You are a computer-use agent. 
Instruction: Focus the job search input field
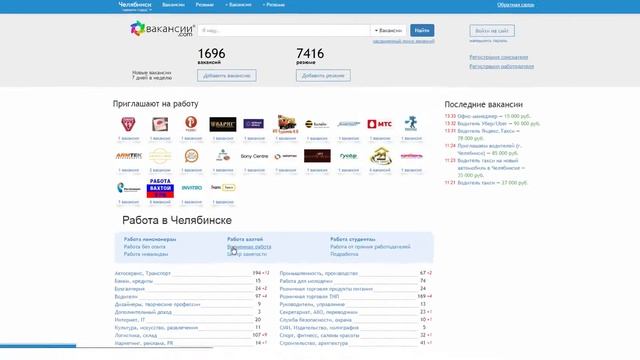[x=284, y=31]
